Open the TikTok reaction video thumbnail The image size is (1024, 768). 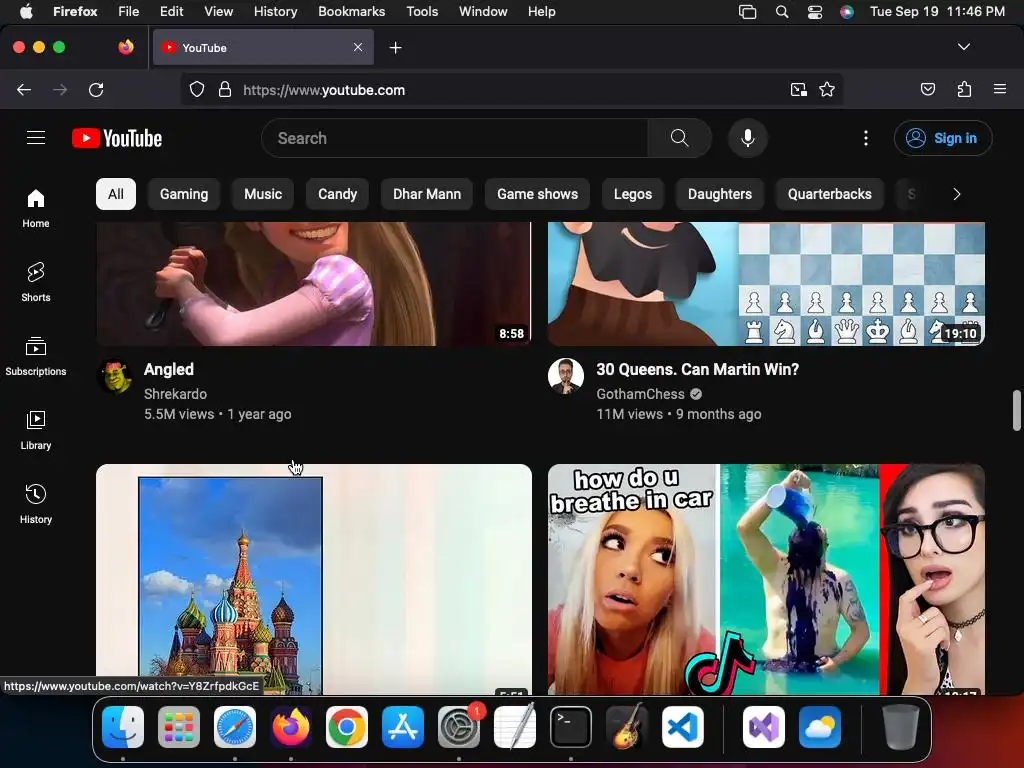coord(766,579)
